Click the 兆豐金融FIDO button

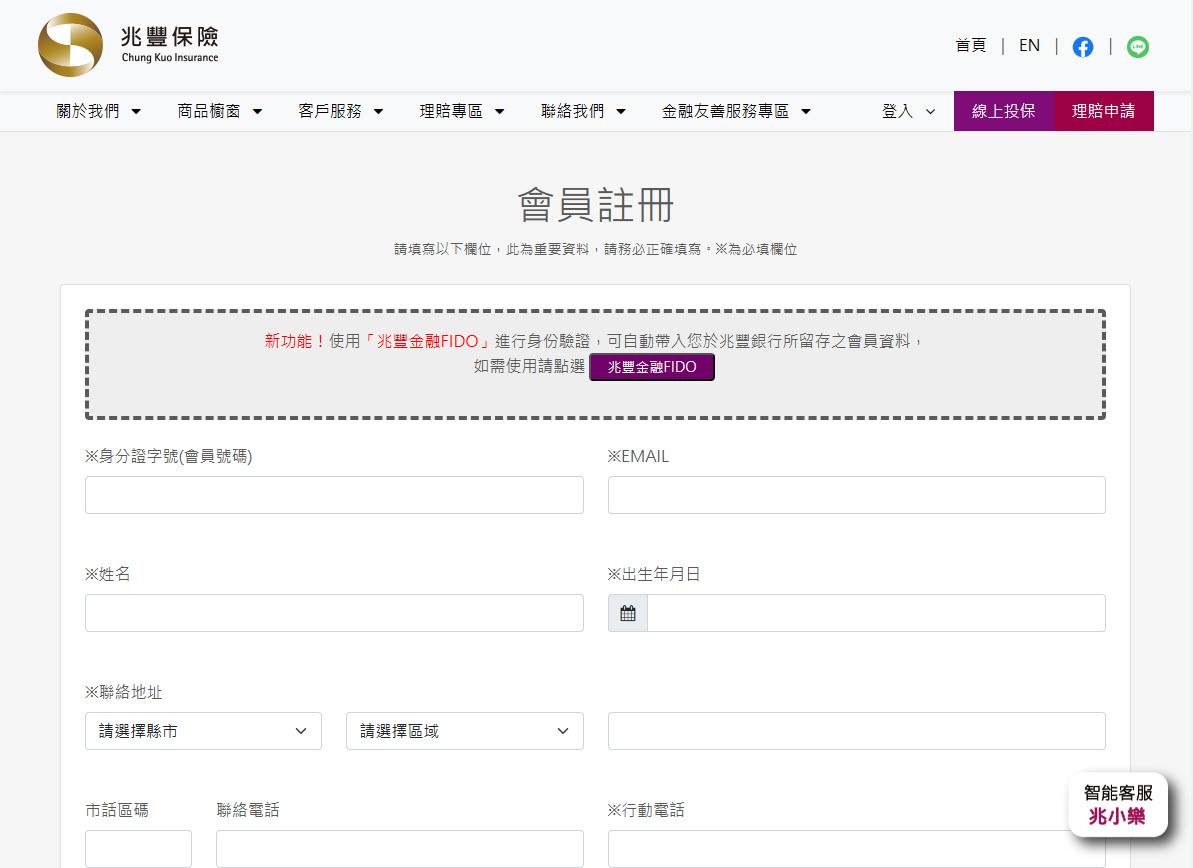pos(652,367)
